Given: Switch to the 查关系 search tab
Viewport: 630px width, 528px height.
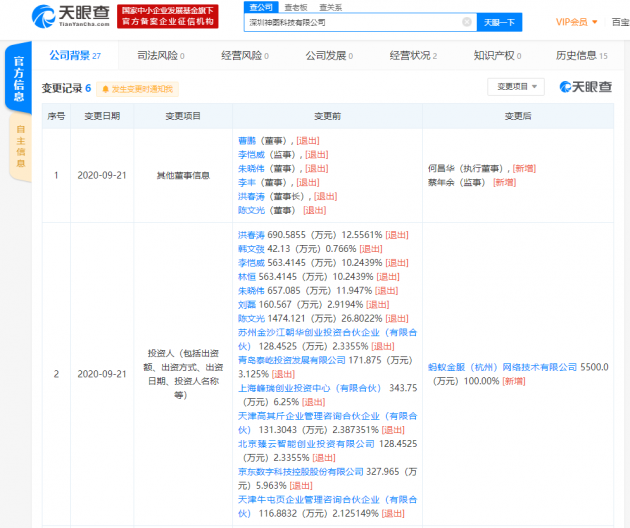Looking at the screenshot, I should [x=330, y=7].
